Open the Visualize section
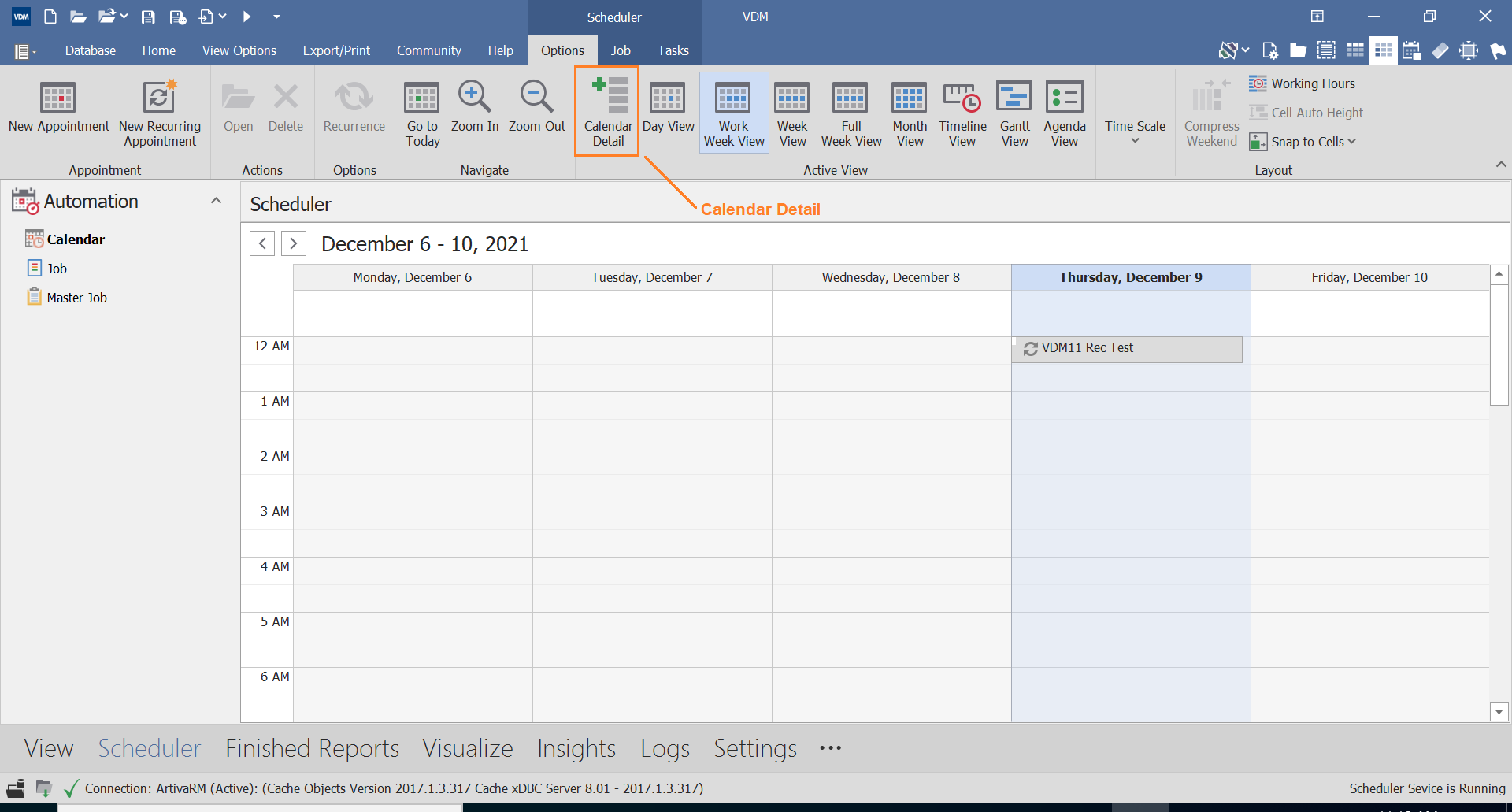The width and height of the screenshot is (1512, 812). tap(468, 748)
